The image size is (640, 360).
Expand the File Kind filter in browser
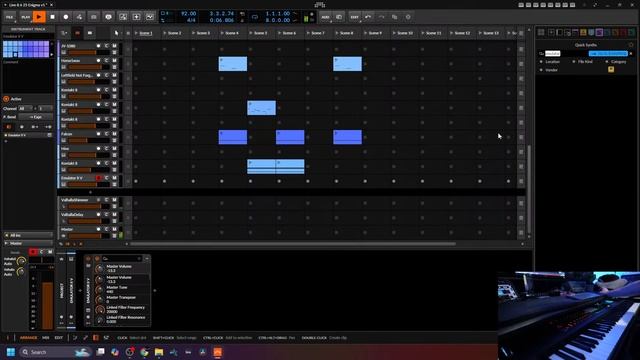582,62
